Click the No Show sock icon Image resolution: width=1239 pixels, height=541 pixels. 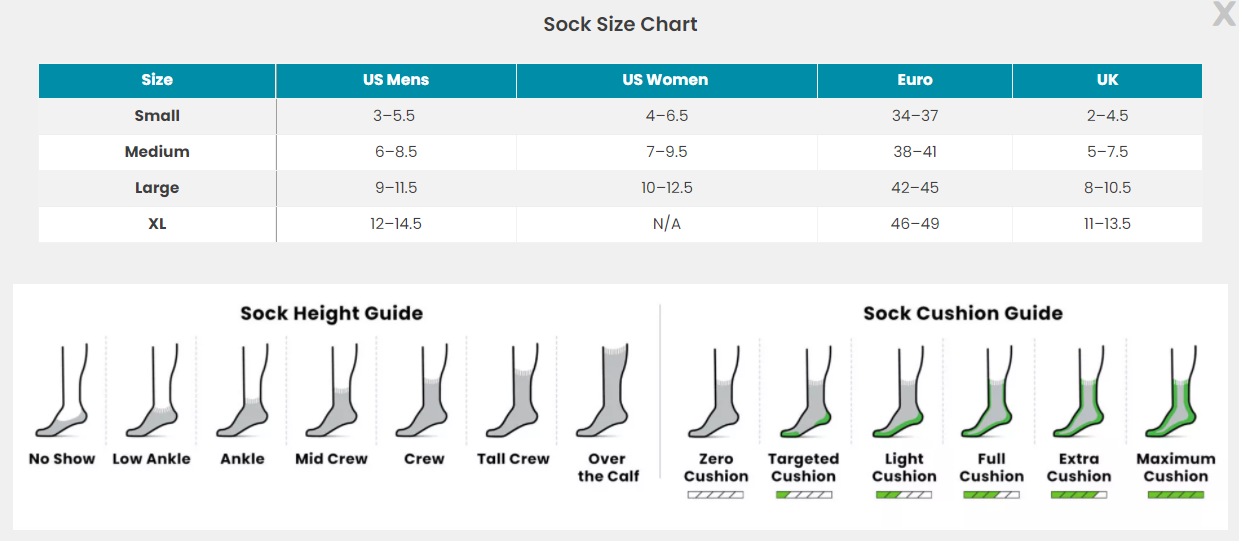click(x=62, y=395)
